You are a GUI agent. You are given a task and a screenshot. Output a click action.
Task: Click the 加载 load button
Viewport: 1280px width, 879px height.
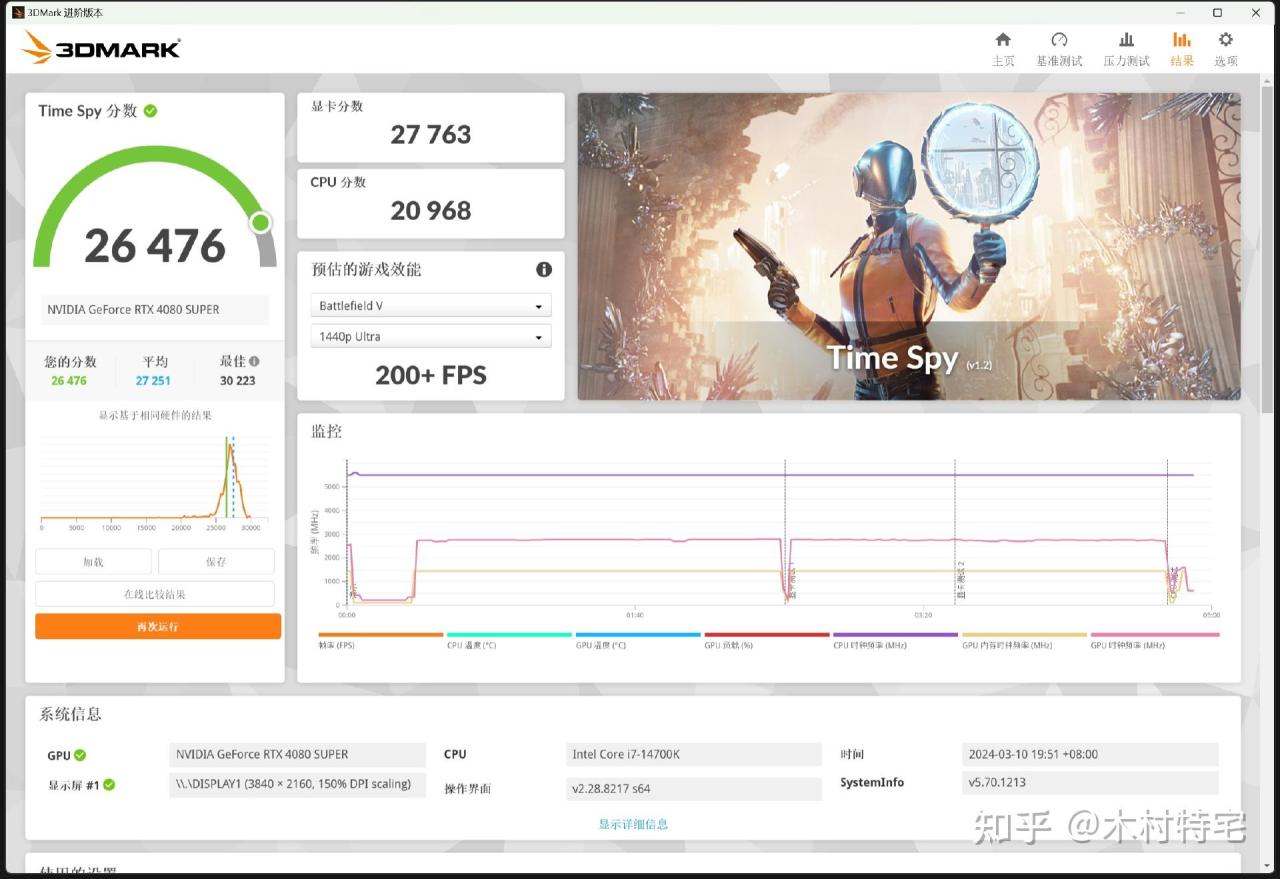click(x=93, y=562)
